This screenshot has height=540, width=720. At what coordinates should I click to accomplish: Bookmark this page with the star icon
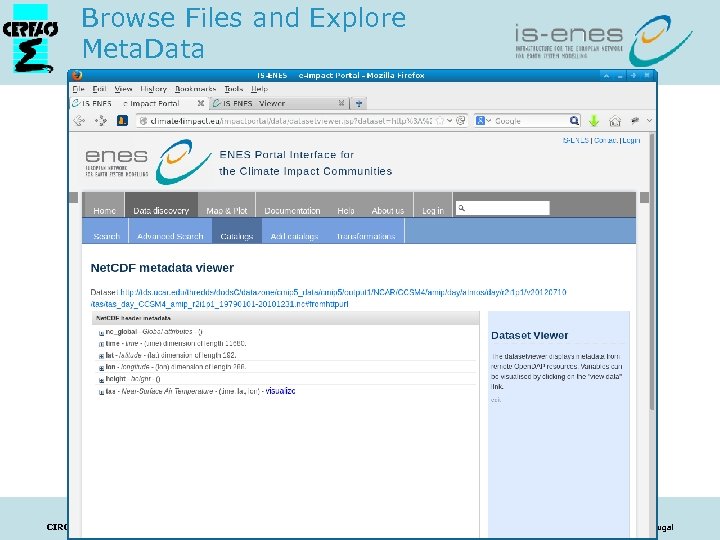[x=439, y=121]
